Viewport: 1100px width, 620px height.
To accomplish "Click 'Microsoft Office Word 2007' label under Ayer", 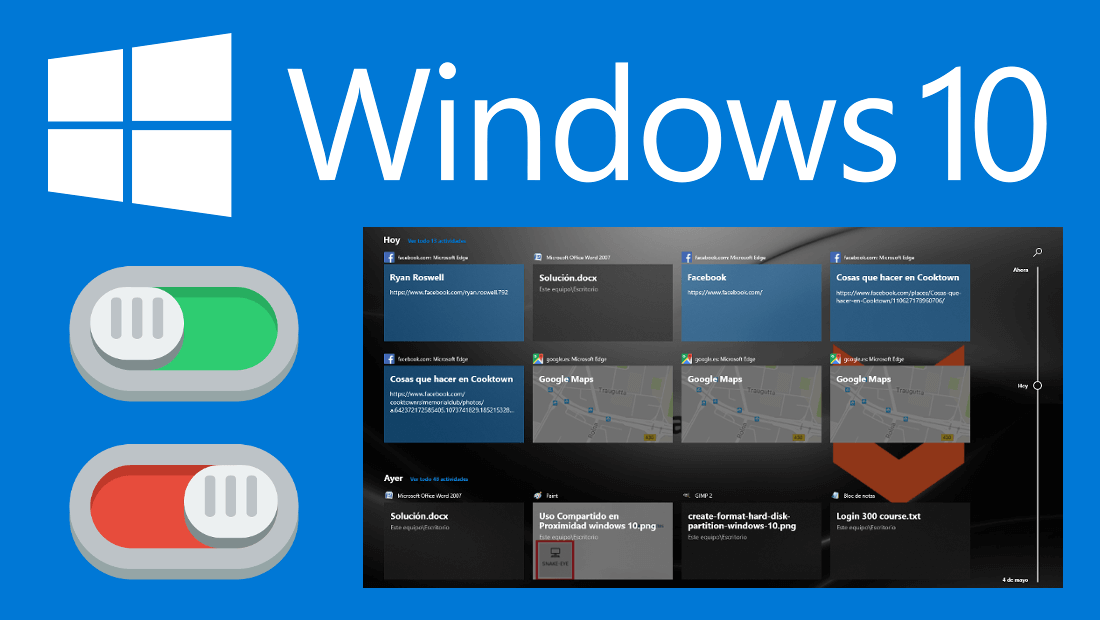I will pos(429,496).
